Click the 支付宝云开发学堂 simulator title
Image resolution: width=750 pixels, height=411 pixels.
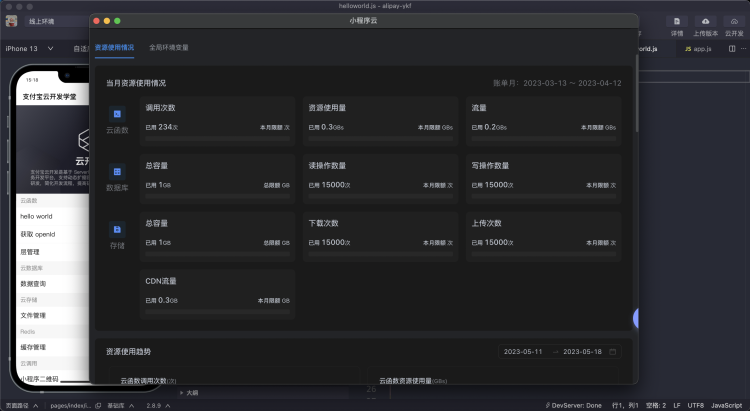[x=49, y=97]
